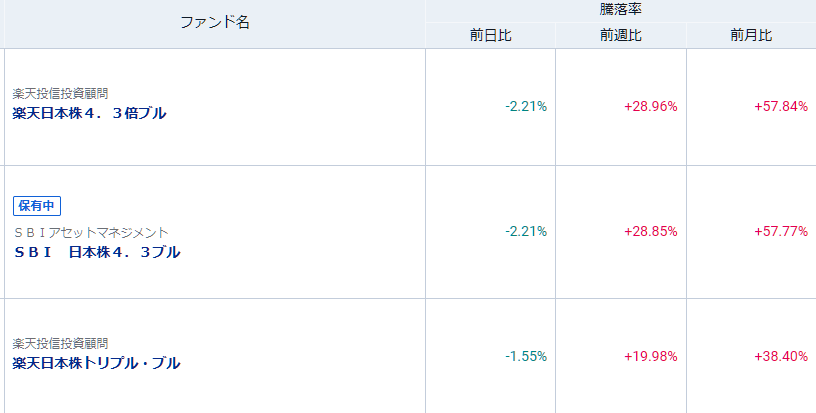Click SBI fund's -2.21% daily change
The width and height of the screenshot is (816, 413).
pyautogui.click(x=526, y=231)
